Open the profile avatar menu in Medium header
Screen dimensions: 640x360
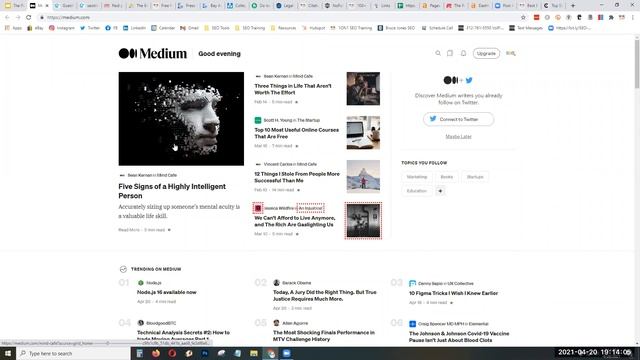511,53
